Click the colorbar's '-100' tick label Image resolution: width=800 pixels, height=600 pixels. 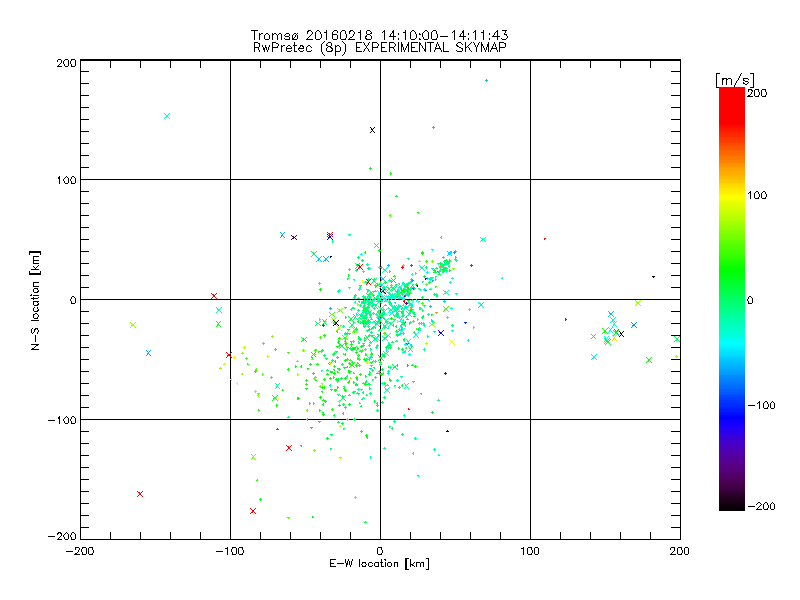761,406
